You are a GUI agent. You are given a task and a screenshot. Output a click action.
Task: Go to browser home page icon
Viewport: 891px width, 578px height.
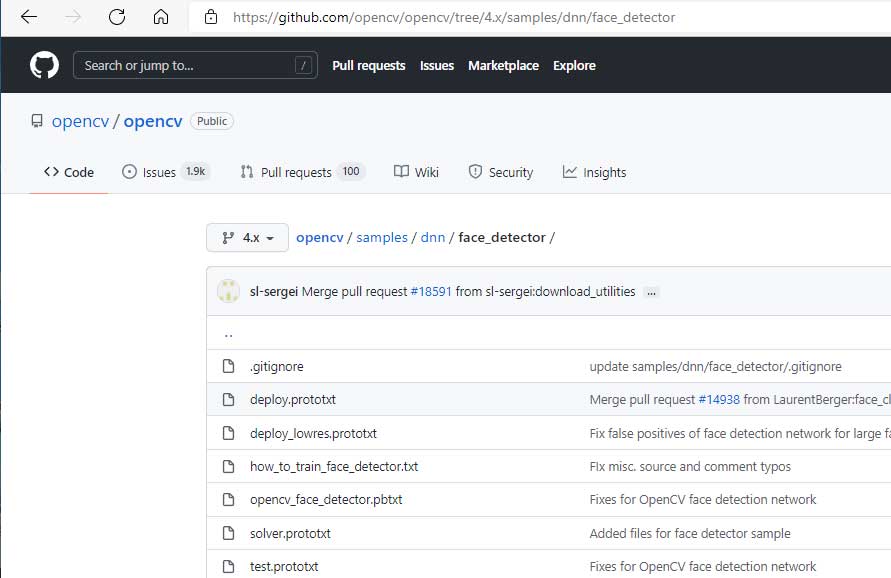(161, 17)
